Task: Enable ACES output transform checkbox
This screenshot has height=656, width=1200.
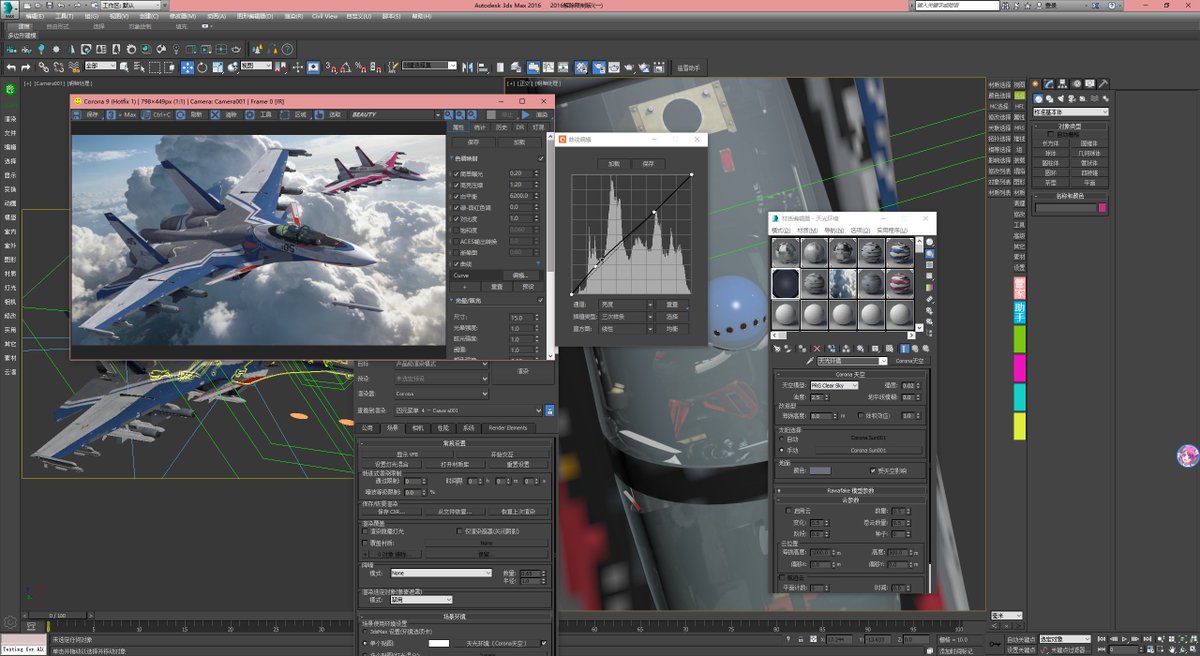Action: (x=456, y=242)
